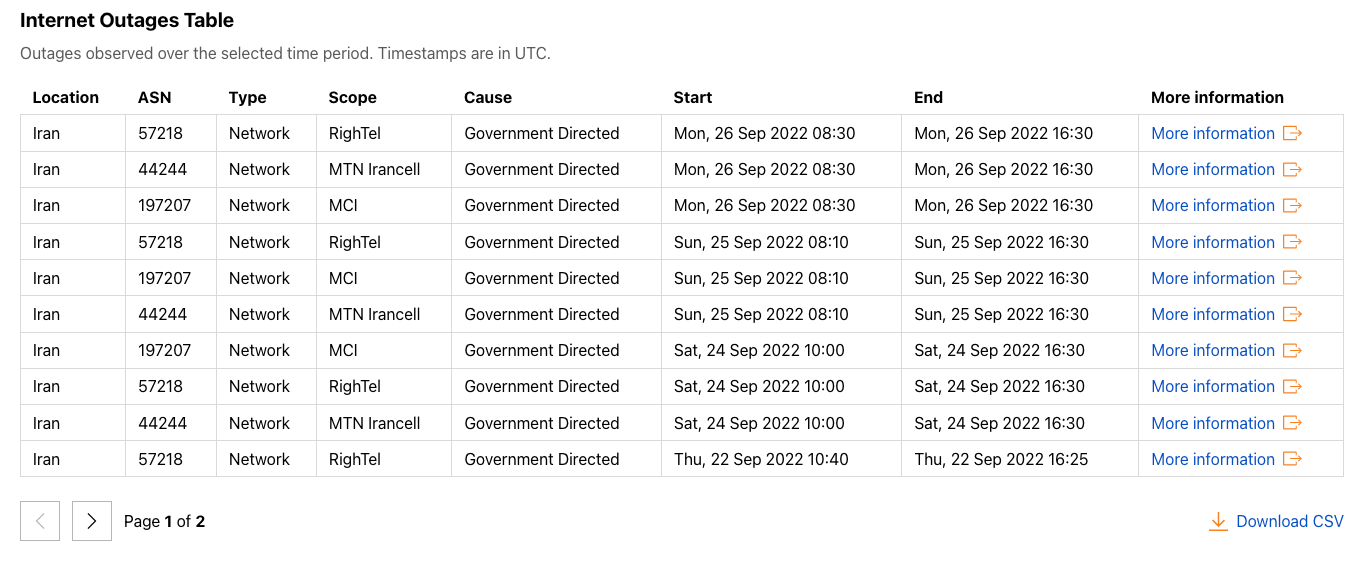Click external link icon for RighTel 25 Sep row
The image size is (1364, 561).
click(x=1292, y=242)
